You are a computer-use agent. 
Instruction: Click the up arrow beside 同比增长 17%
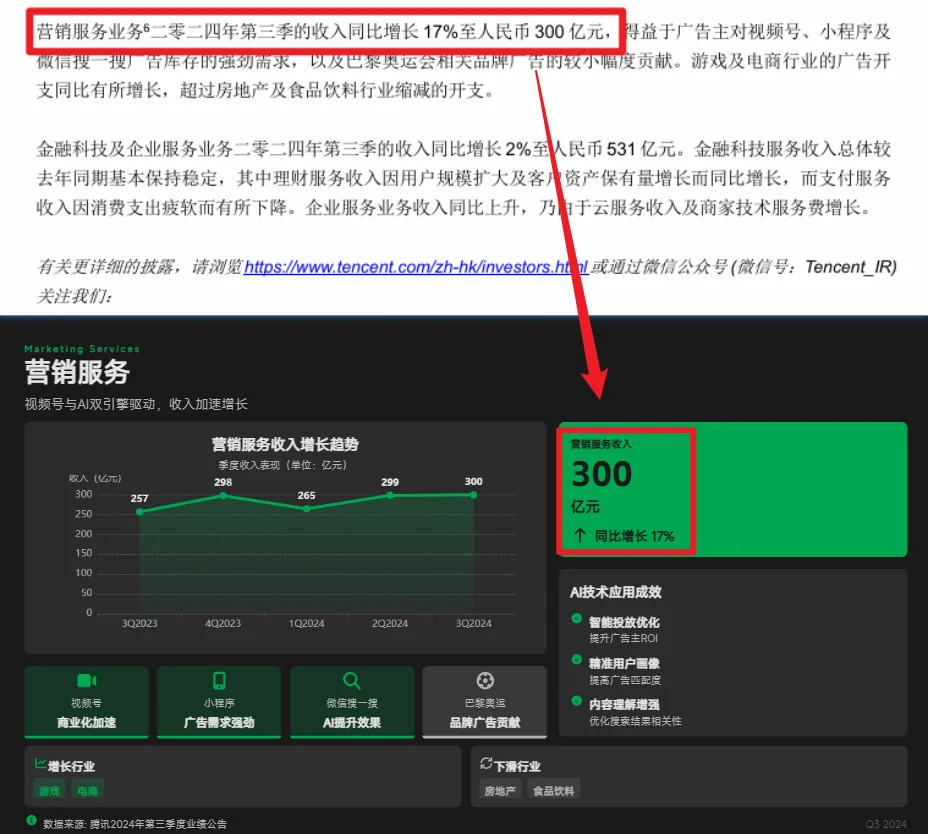click(579, 535)
